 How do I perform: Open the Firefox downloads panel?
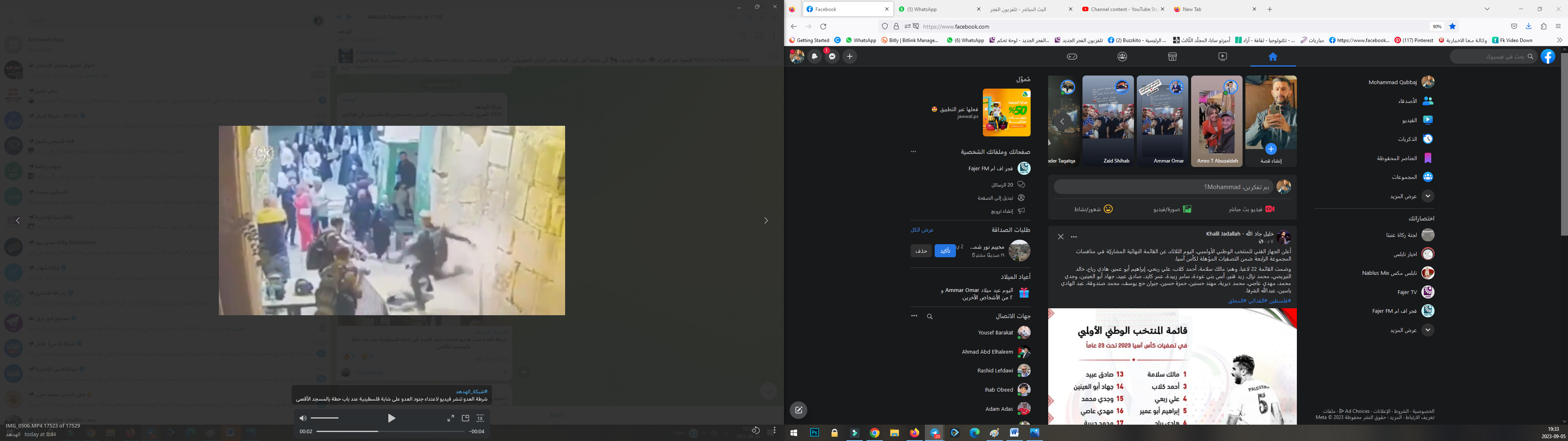(x=1528, y=26)
